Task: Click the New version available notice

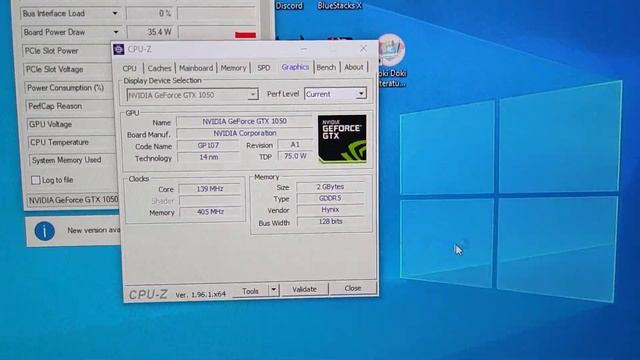Action: point(93,230)
